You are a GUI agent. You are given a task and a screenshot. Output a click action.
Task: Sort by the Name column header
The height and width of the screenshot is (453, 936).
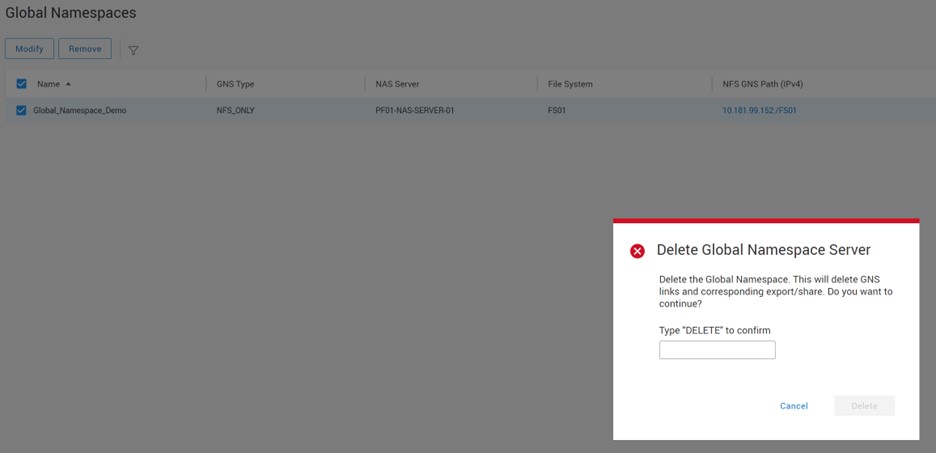coord(48,84)
